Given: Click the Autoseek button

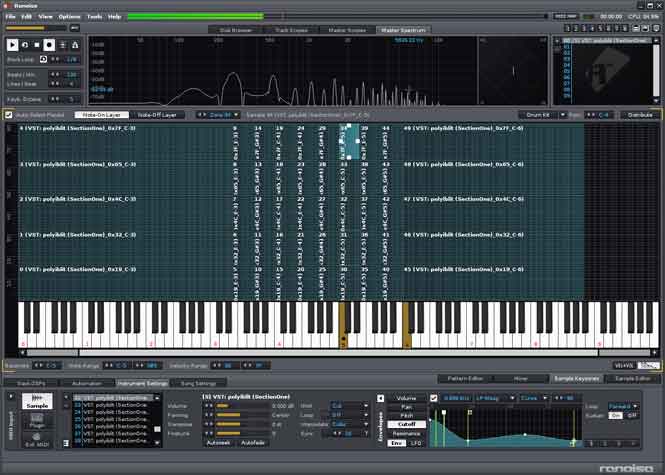Looking at the screenshot, I should (x=218, y=443).
